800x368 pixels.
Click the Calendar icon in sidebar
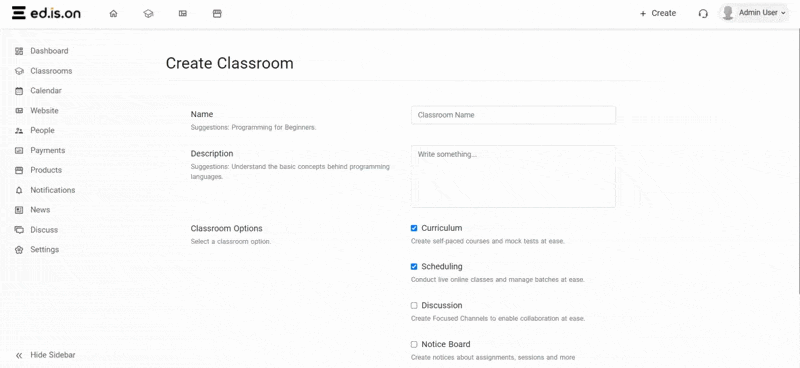pyautogui.click(x=19, y=91)
